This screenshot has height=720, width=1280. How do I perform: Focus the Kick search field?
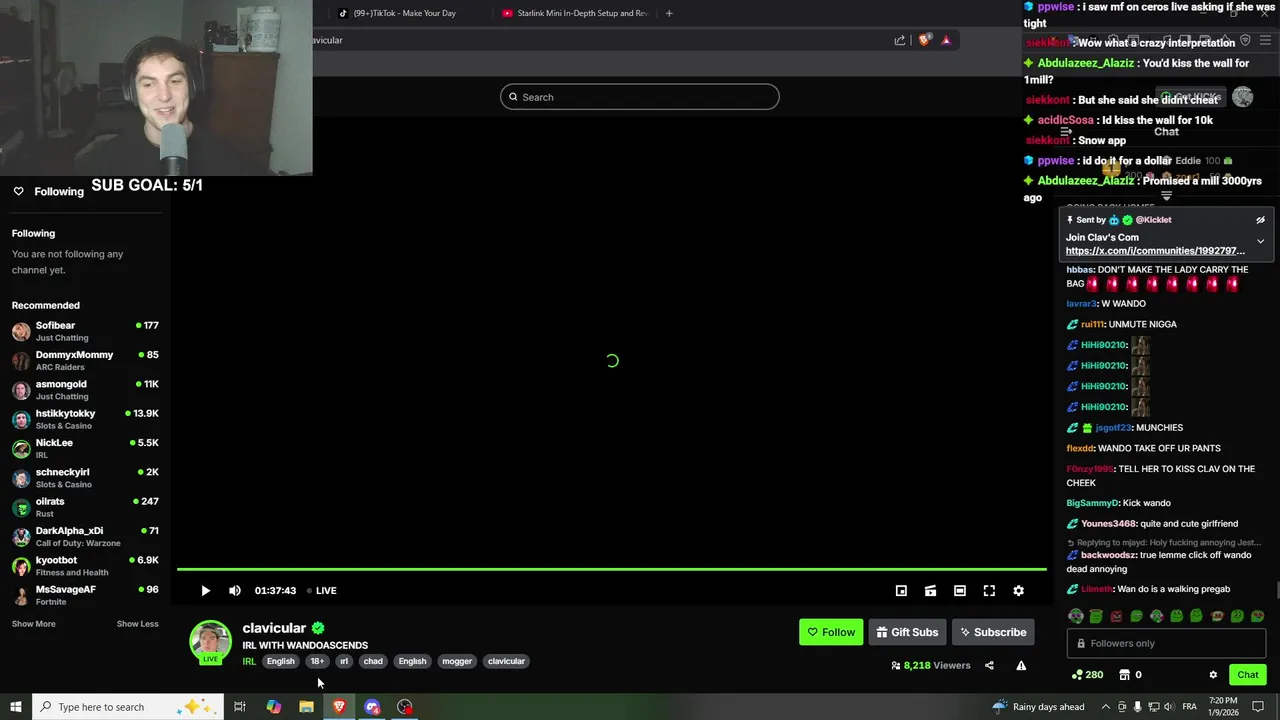(x=640, y=97)
